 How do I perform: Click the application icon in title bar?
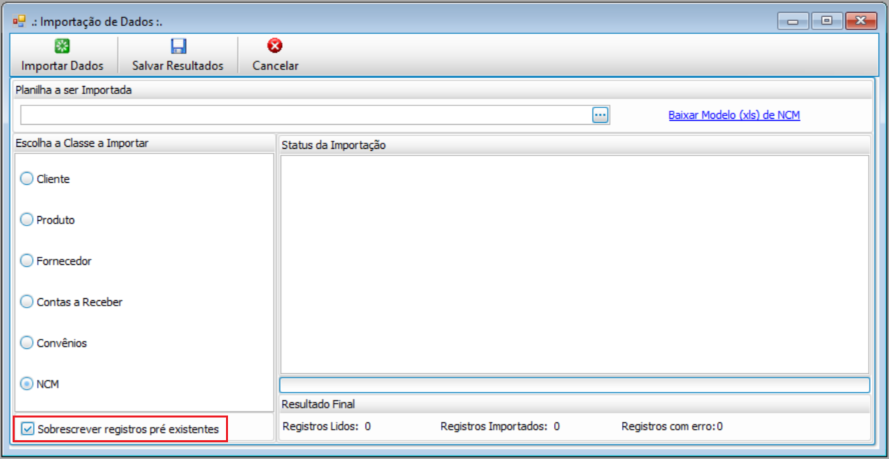click(x=19, y=22)
